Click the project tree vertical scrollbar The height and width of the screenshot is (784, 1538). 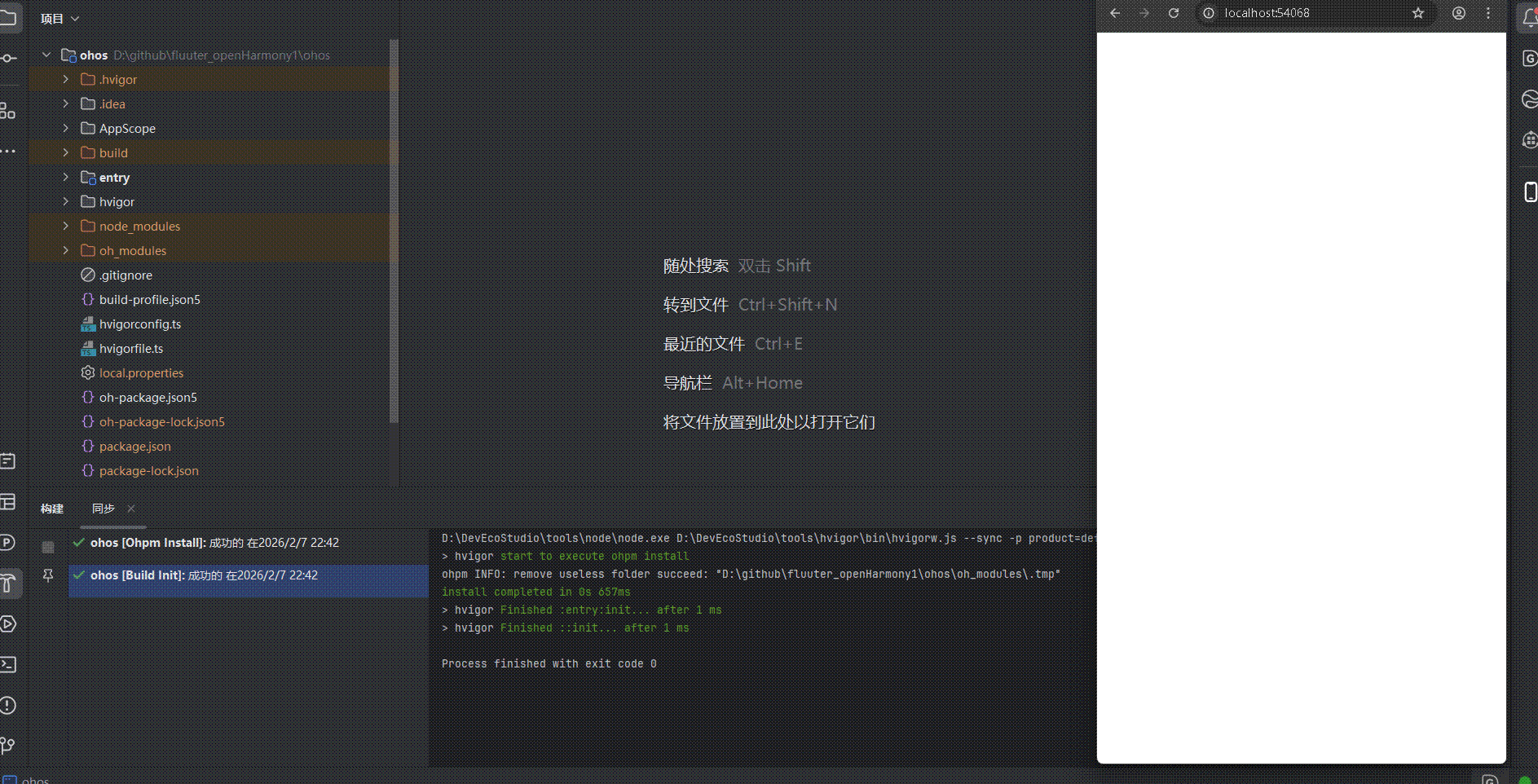[394, 231]
